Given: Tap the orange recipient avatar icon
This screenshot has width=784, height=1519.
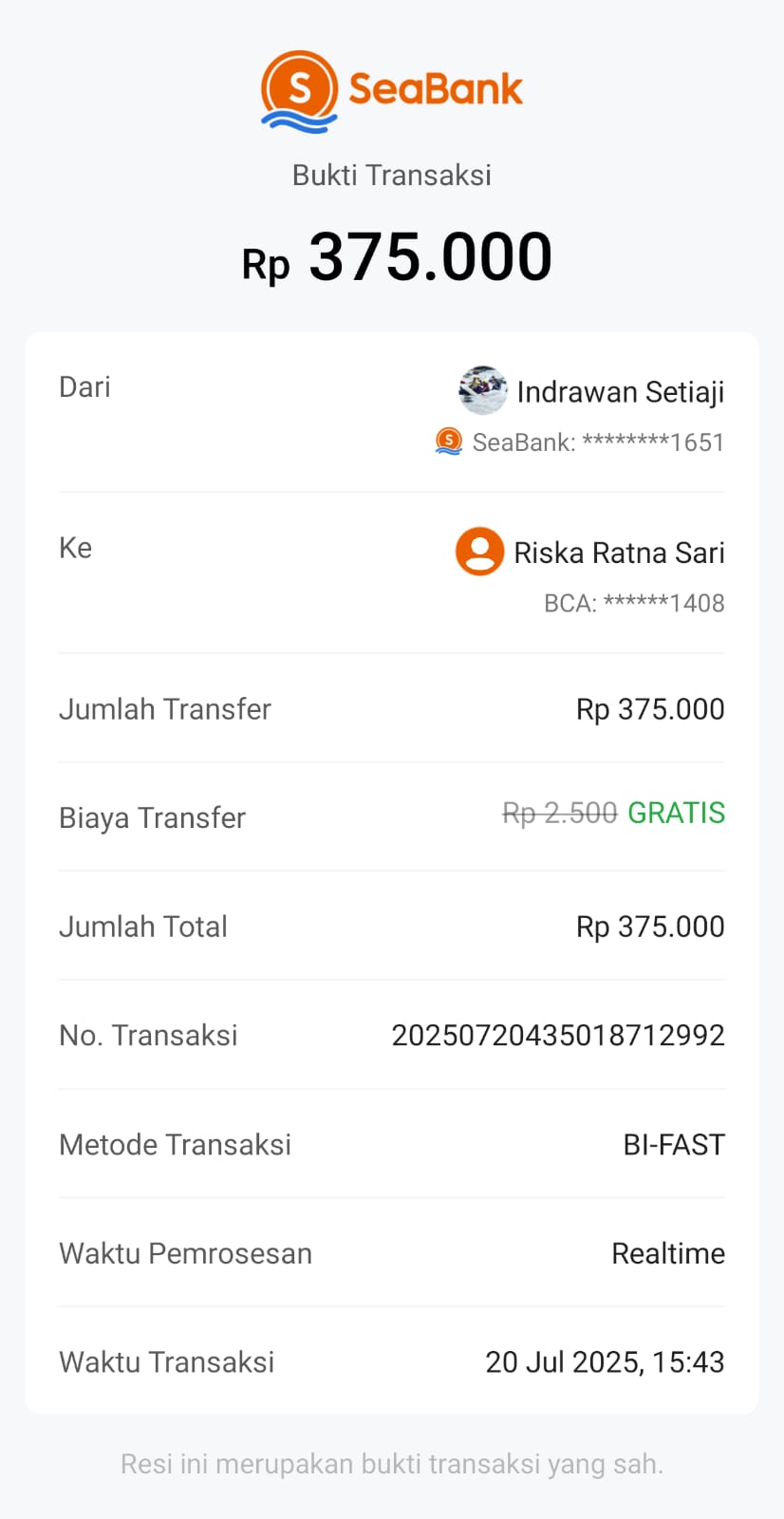Looking at the screenshot, I should (479, 552).
